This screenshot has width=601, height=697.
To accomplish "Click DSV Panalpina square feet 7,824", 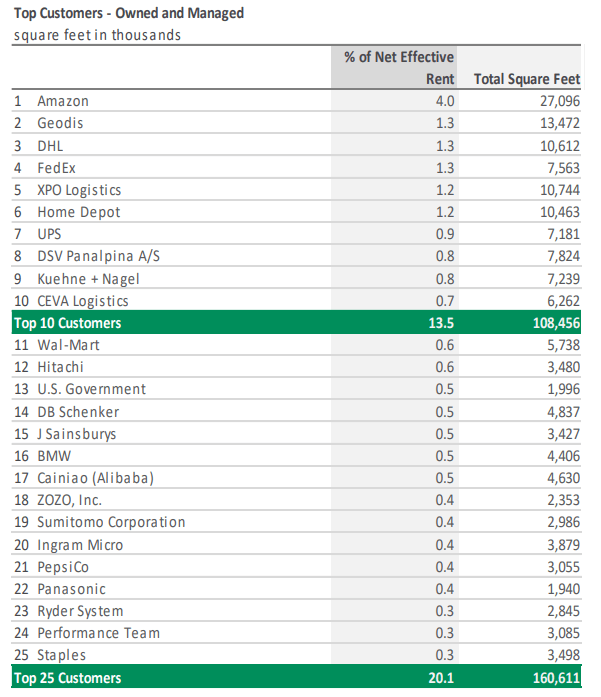I will coord(564,256).
